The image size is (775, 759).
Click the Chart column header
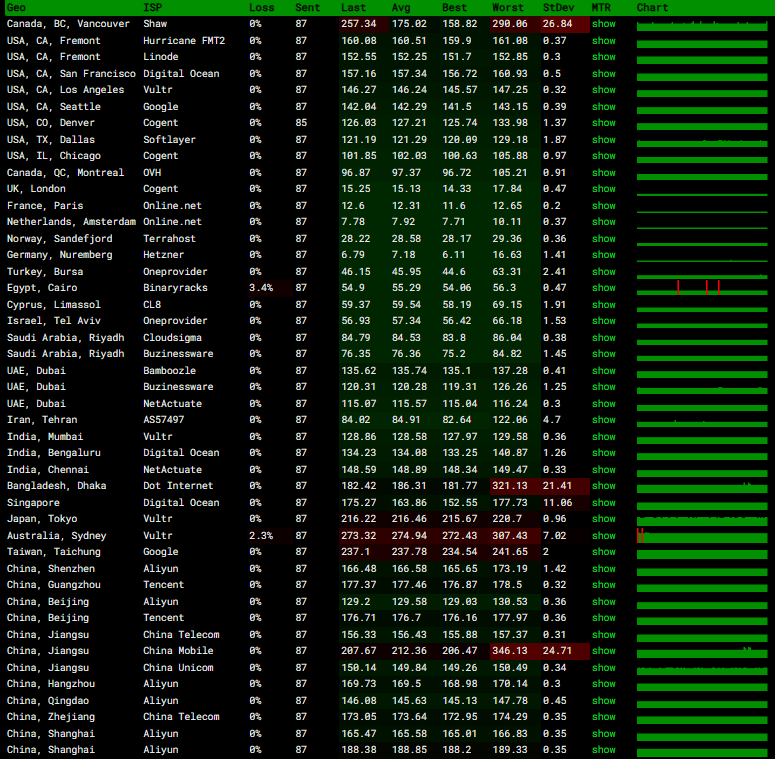(652, 7)
